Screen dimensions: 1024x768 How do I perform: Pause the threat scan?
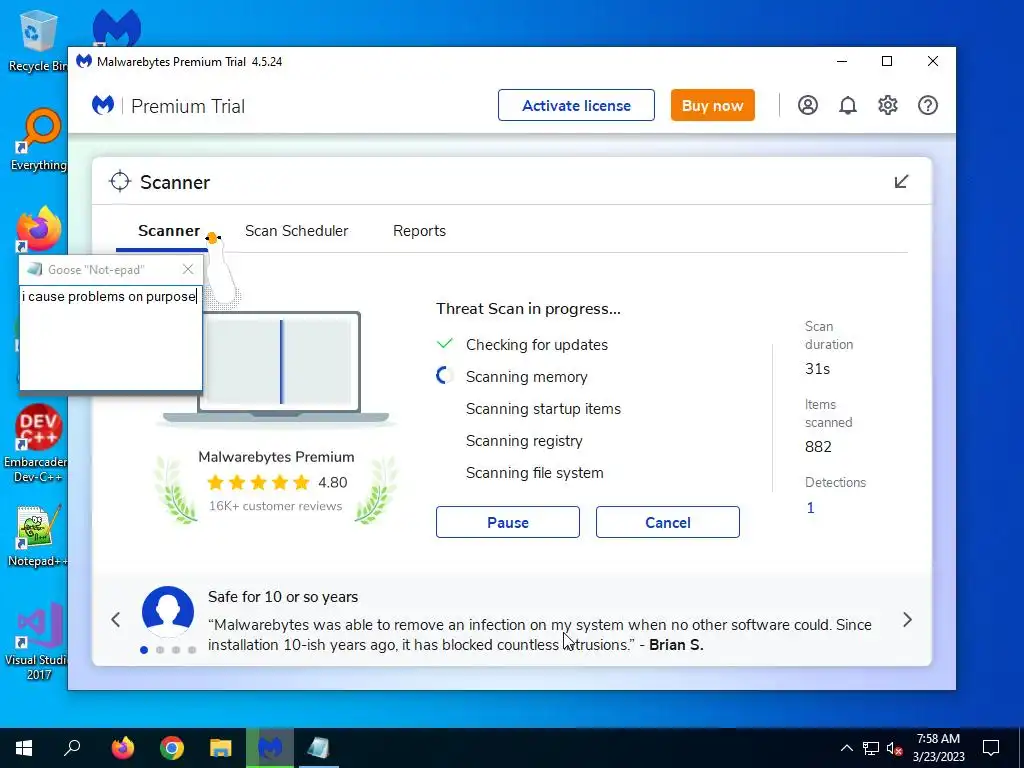(x=507, y=522)
